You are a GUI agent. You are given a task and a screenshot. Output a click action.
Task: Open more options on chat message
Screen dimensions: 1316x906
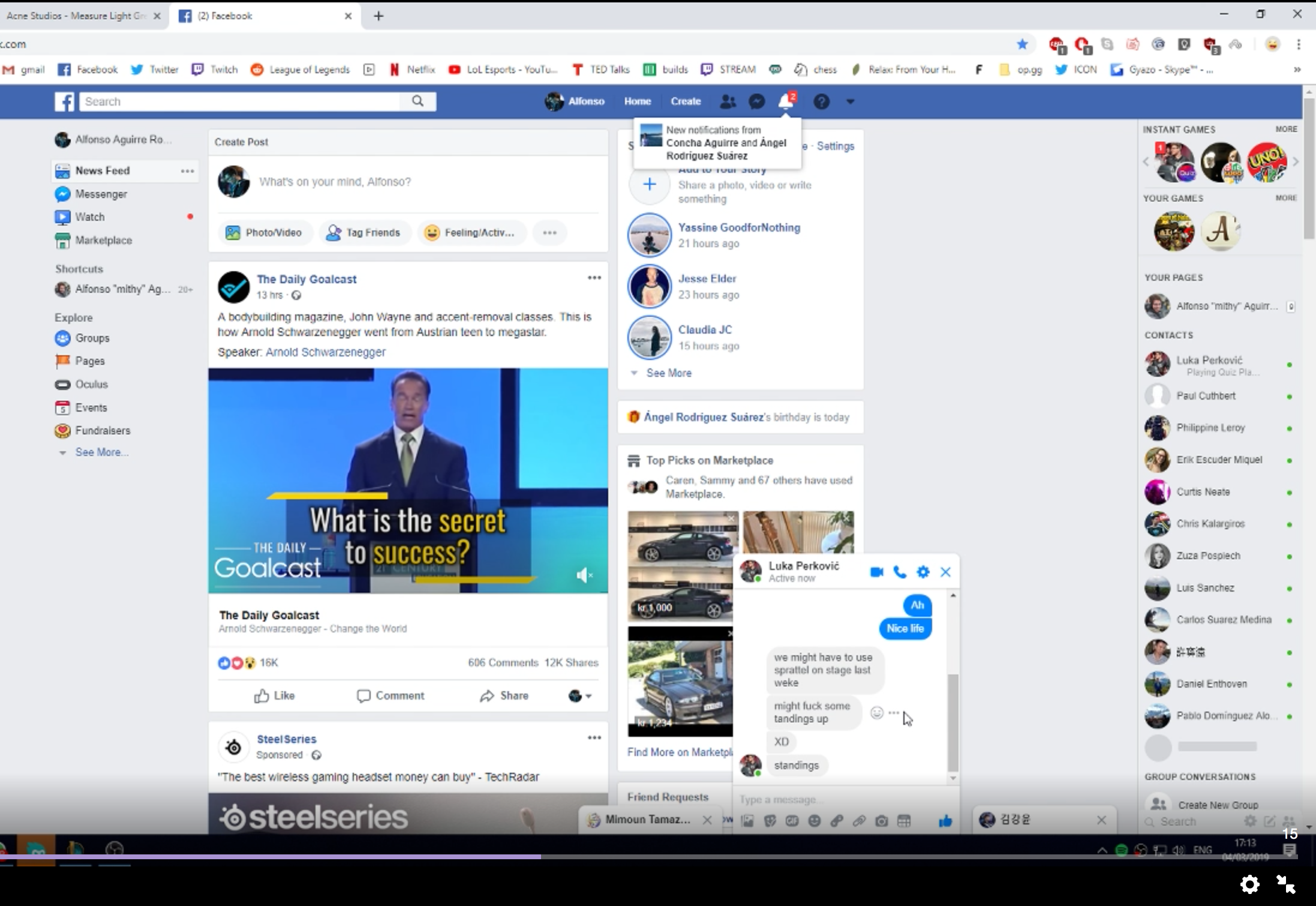894,713
